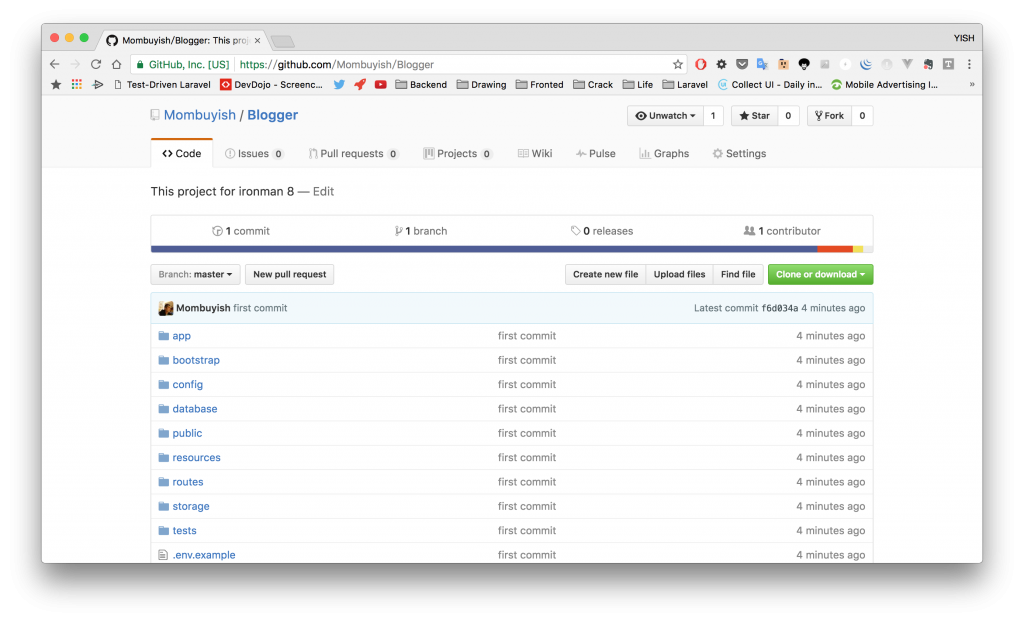Open the Fronted bookmarks folder
Viewport: 1024px width, 622px height.
[539, 84]
